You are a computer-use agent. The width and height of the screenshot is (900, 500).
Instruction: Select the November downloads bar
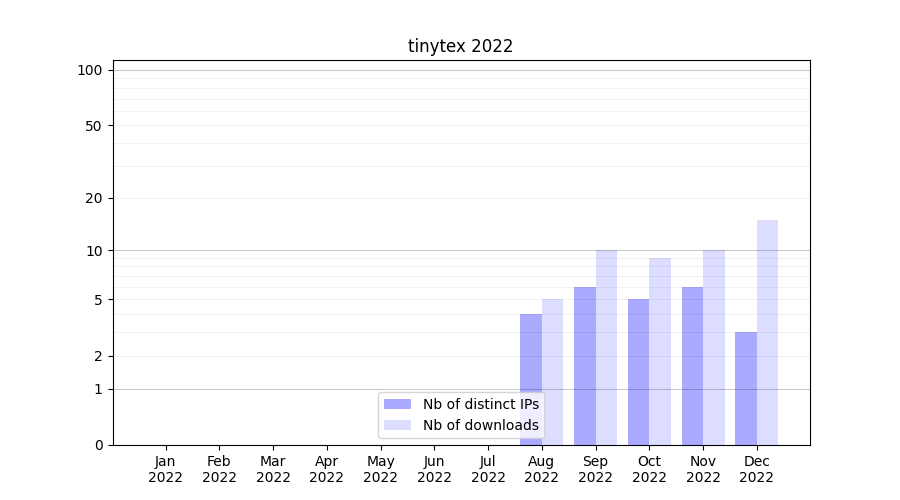(714, 347)
